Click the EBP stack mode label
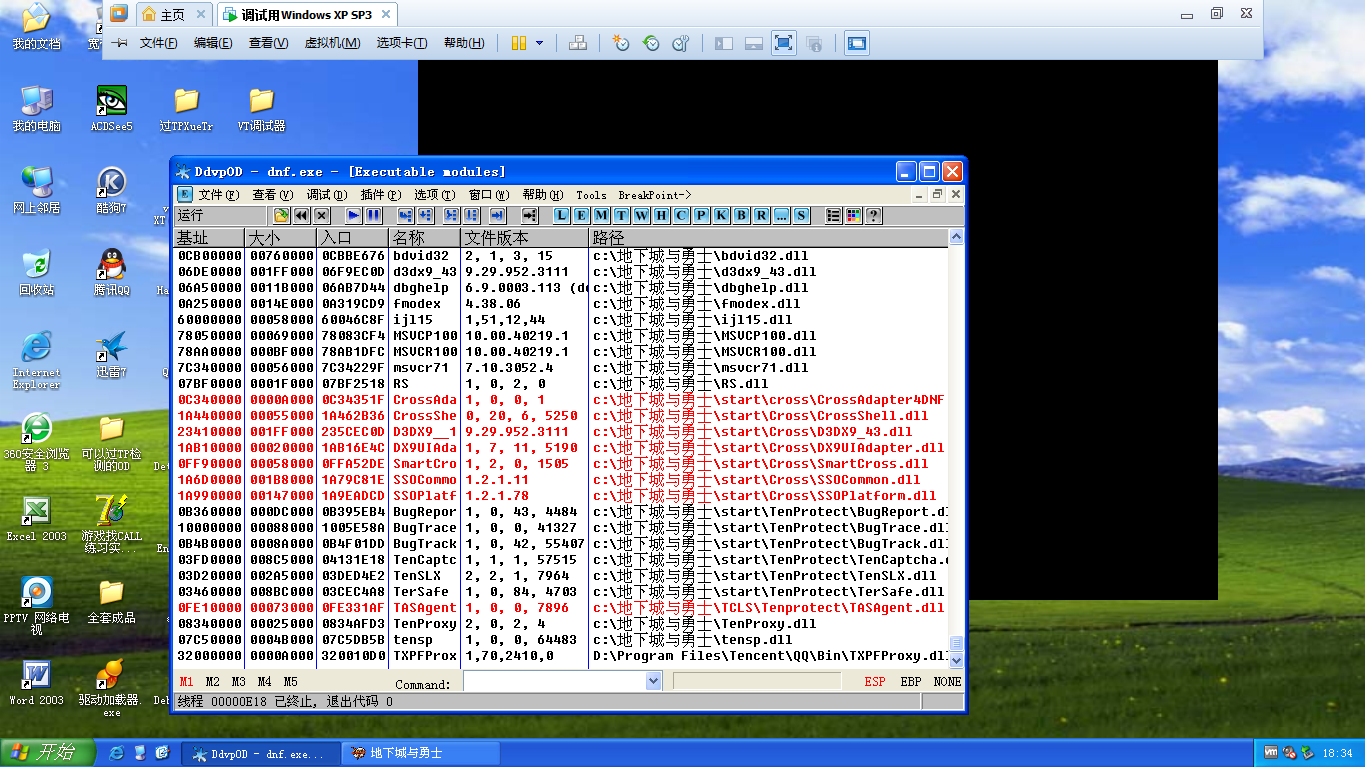The width and height of the screenshot is (1365, 767). [x=911, y=681]
